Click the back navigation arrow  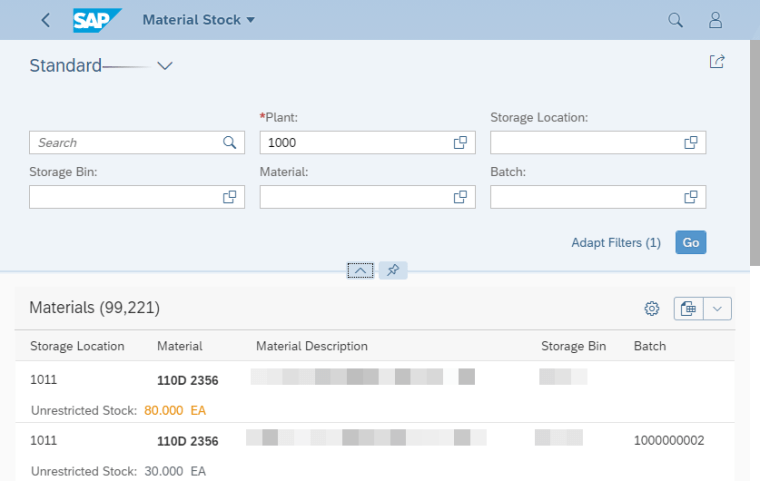[45, 20]
